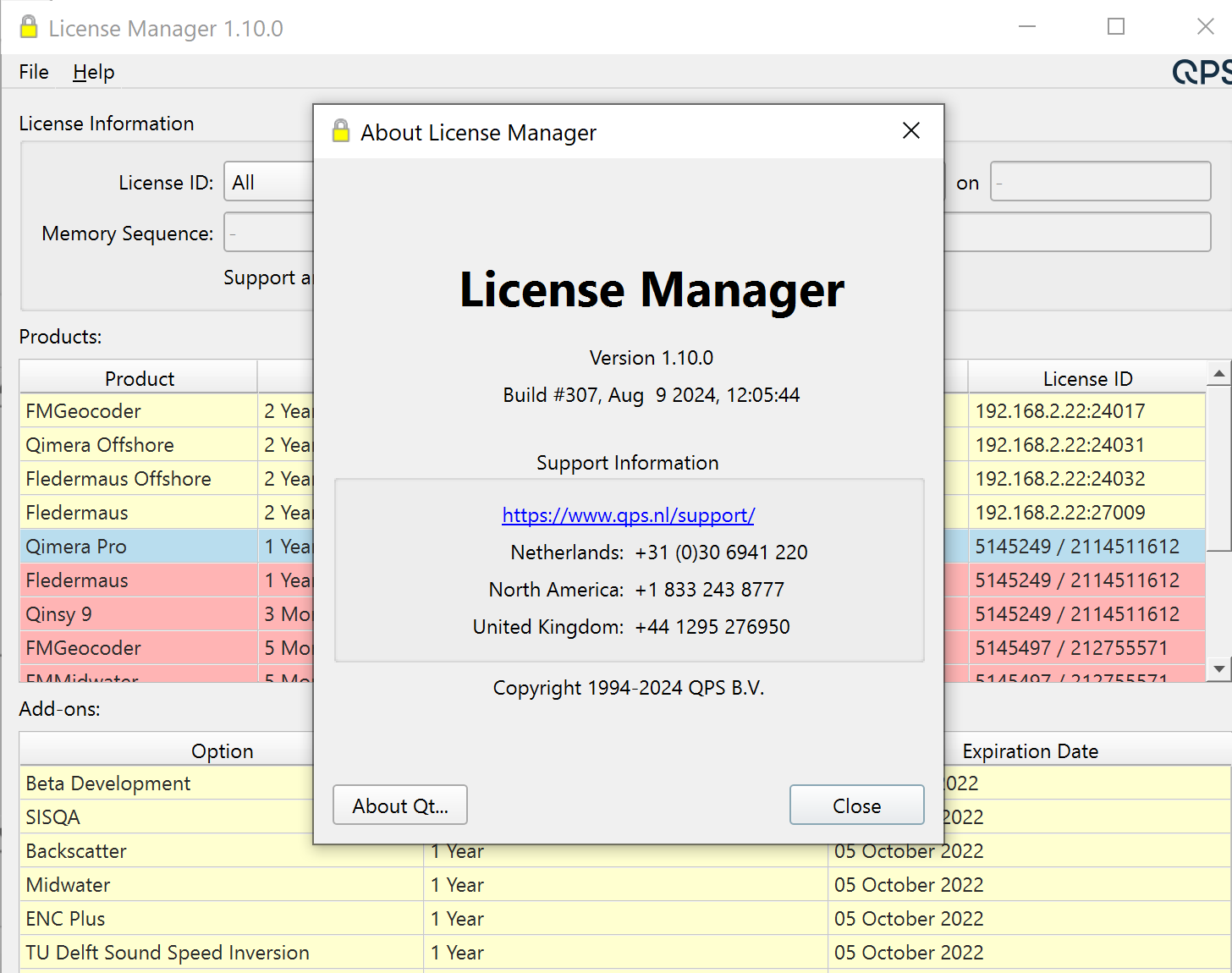Close the About License Manager dialog with X
The image size is (1232, 973).
point(910,131)
